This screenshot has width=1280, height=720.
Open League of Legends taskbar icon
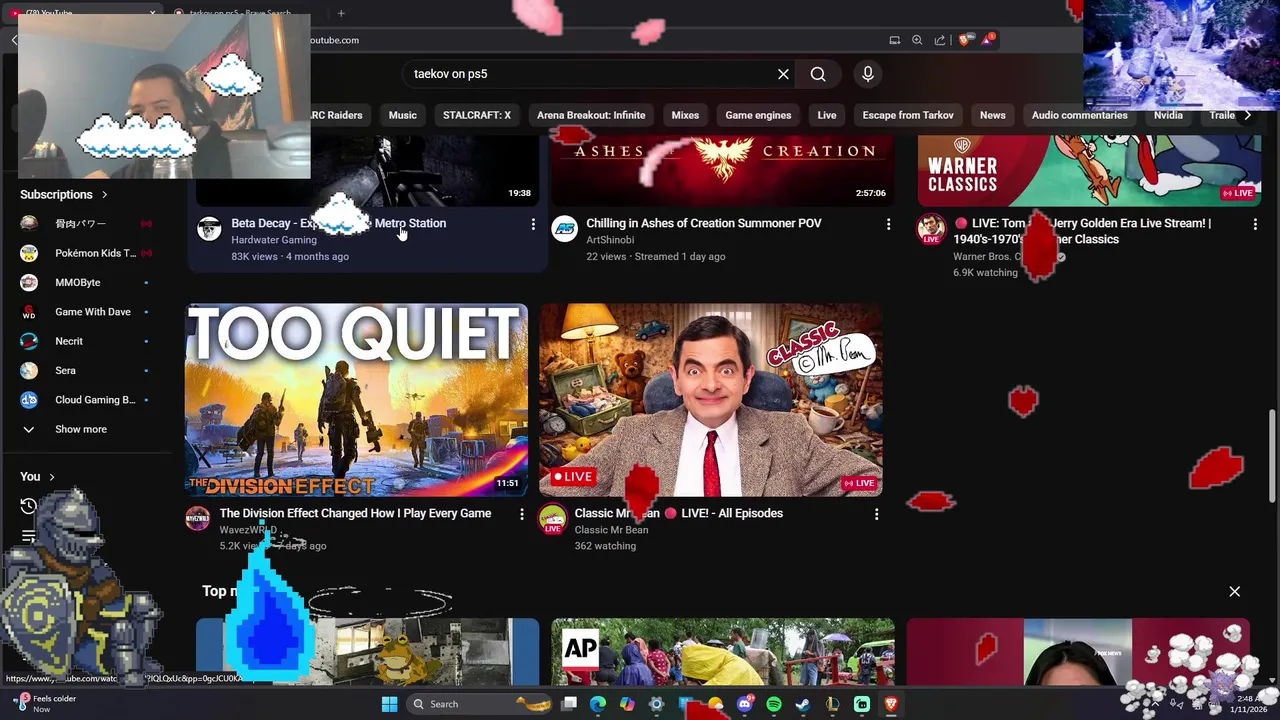pos(832,704)
